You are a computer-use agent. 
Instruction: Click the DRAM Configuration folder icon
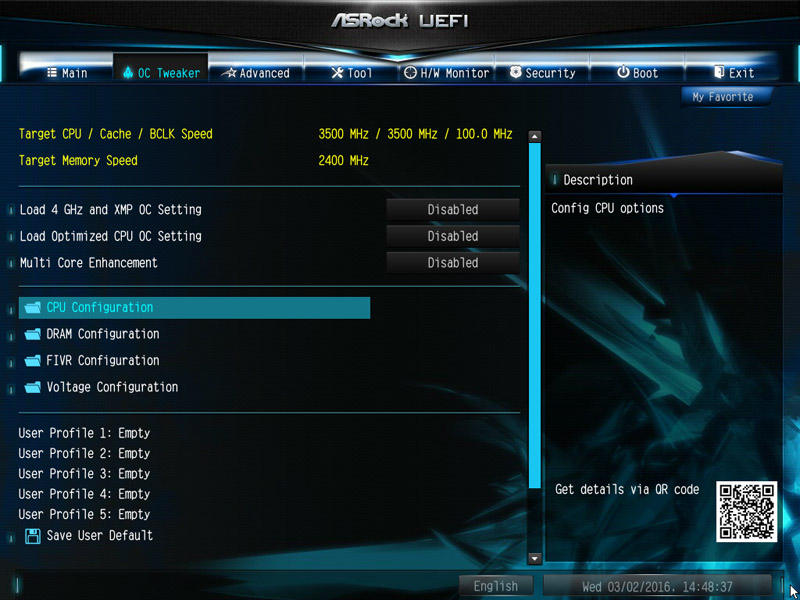(33, 334)
